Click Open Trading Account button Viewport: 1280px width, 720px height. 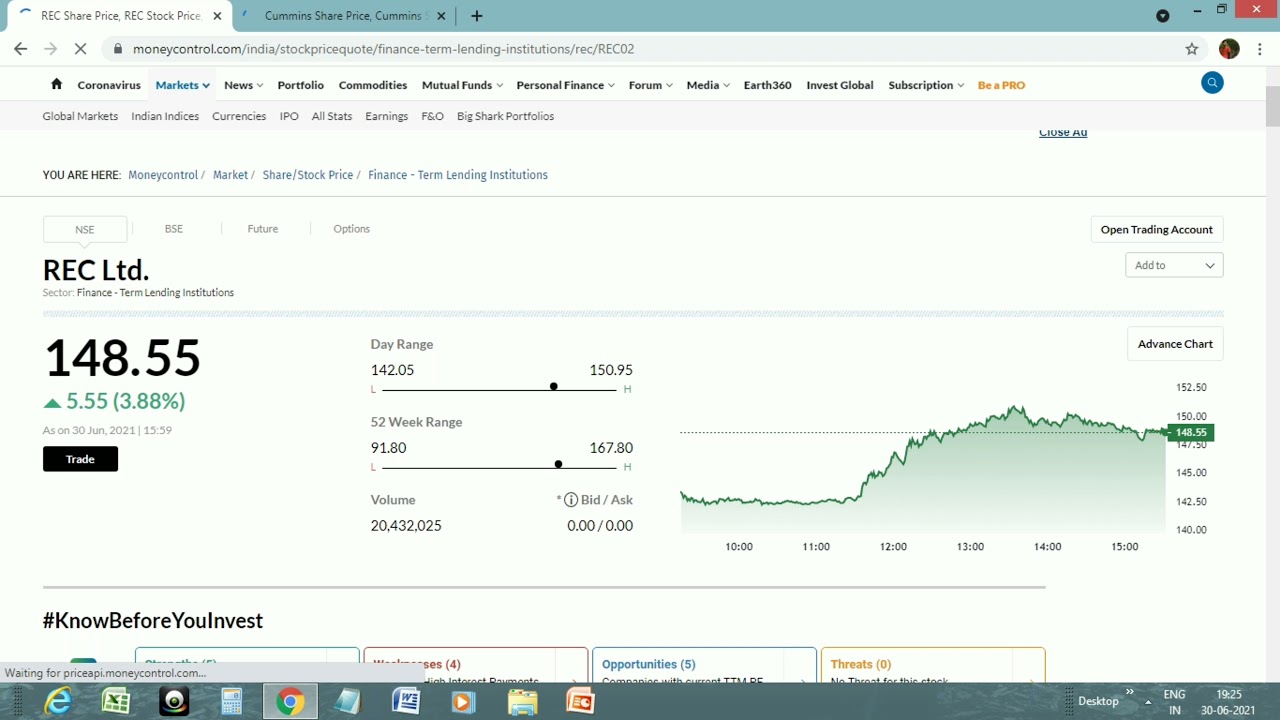point(1157,230)
